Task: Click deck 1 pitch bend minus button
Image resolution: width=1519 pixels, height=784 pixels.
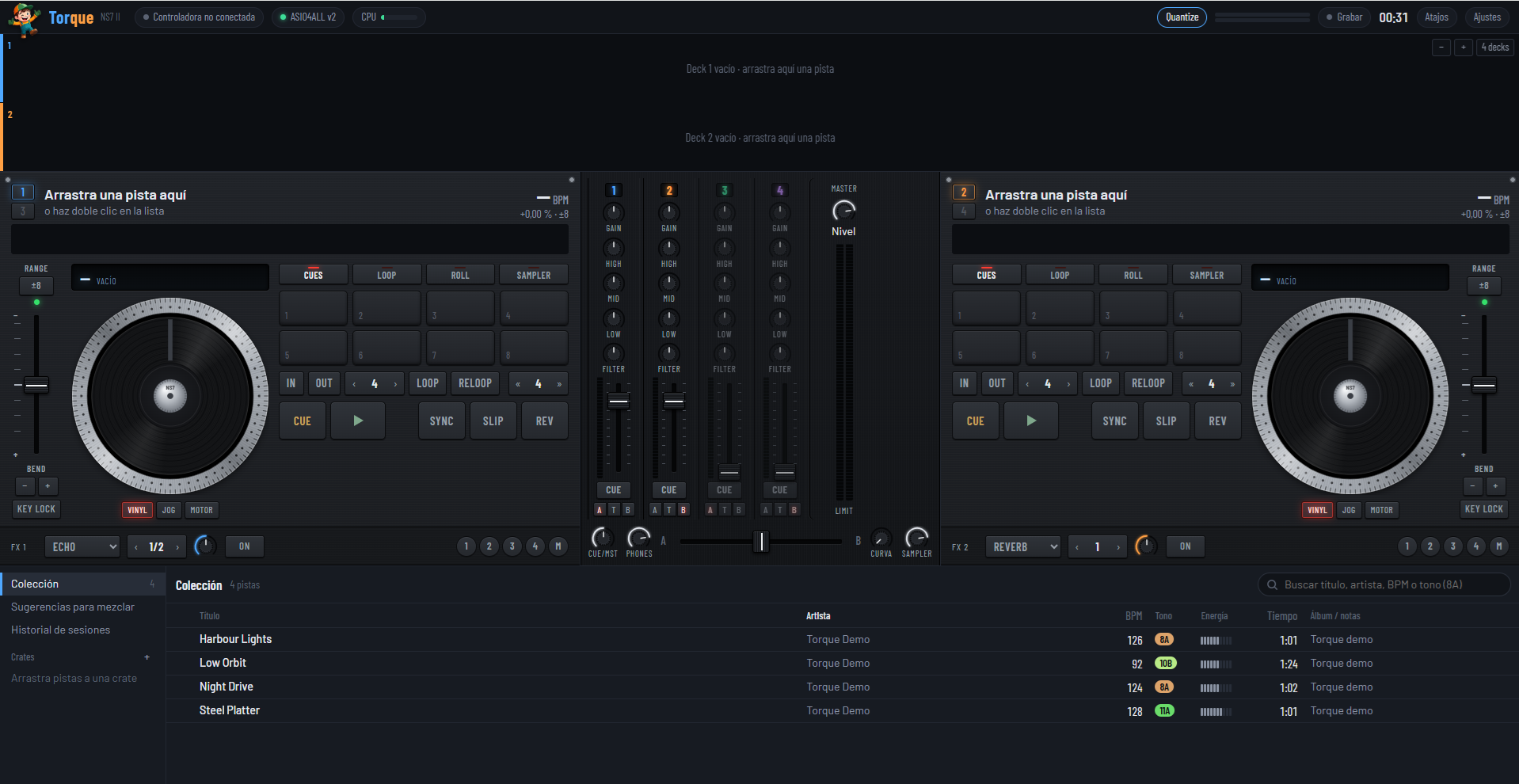Action: (x=25, y=486)
